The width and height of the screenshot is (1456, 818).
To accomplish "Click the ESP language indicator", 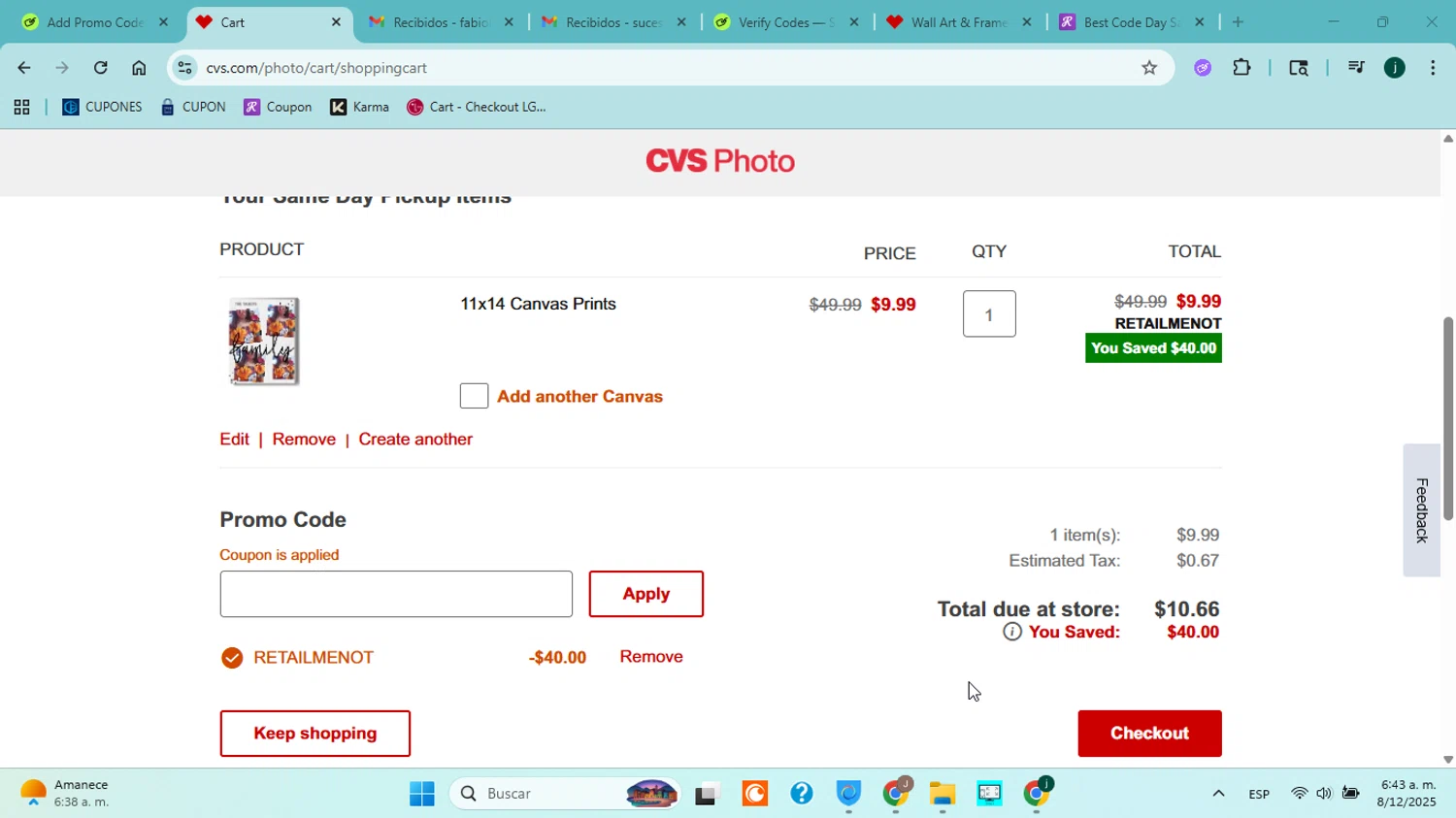I will coord(1259,794).
